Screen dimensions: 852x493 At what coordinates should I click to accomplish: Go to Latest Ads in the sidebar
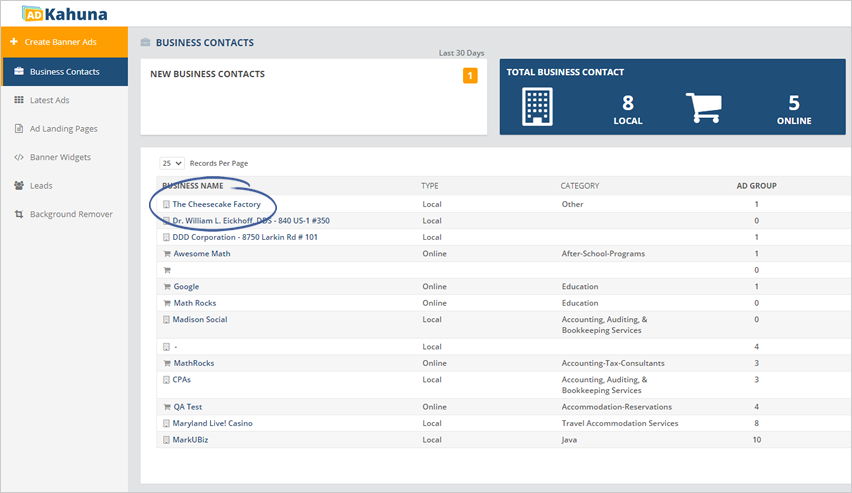point(49,100)
